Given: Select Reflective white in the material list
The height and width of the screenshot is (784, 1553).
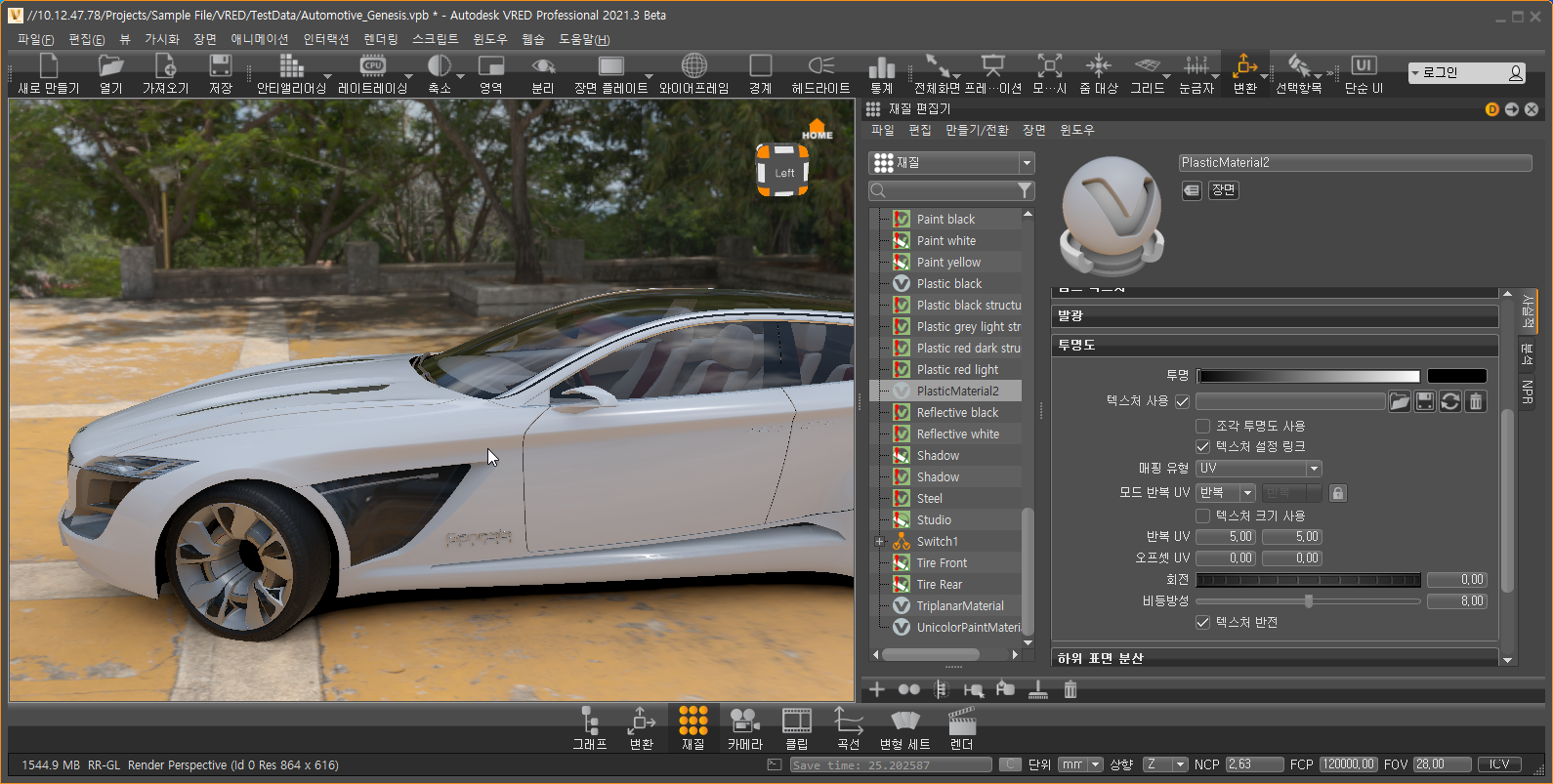Looking at the screenshot, I should point(957,434).
